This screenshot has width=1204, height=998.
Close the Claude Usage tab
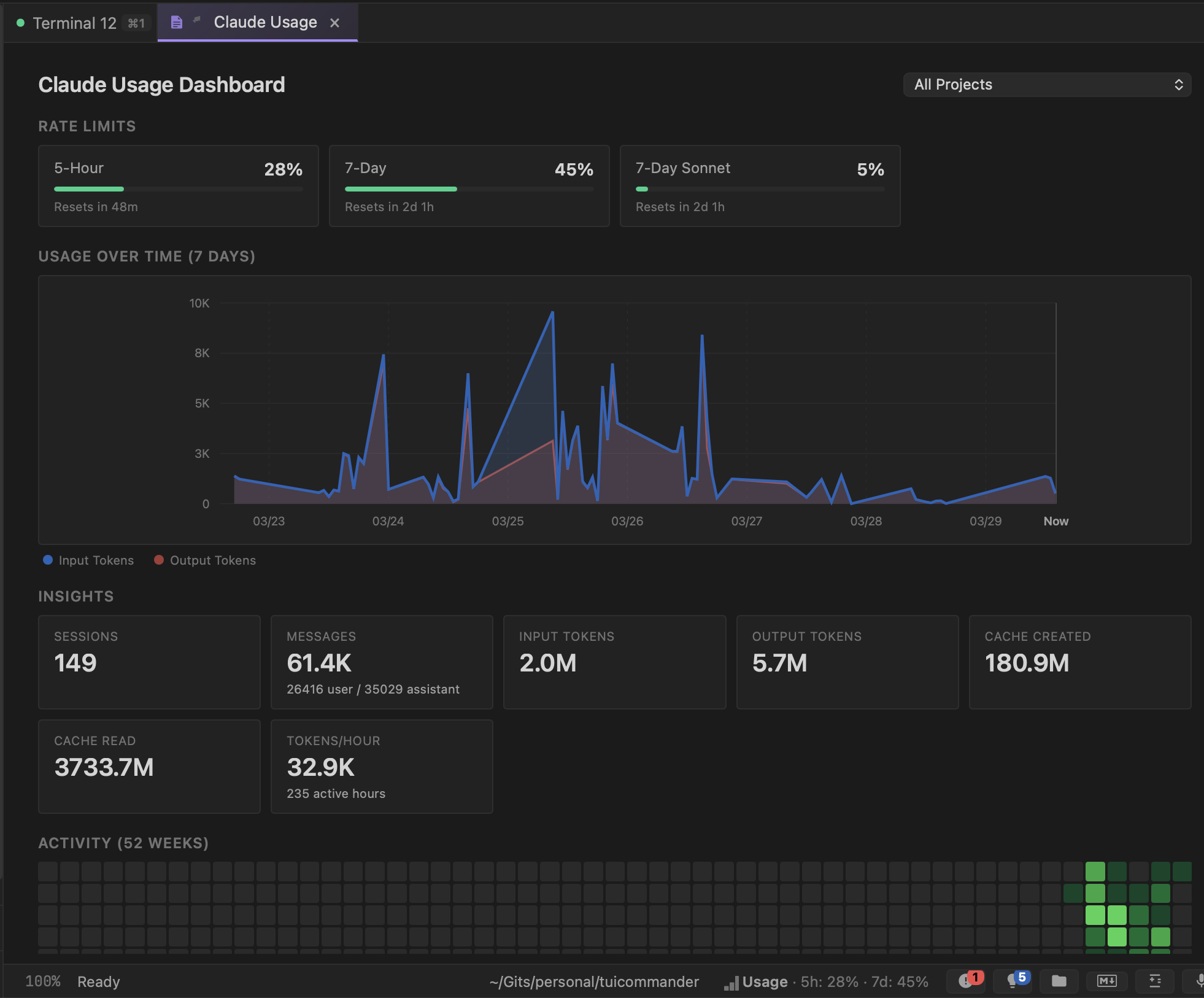(x=336, y=23)
